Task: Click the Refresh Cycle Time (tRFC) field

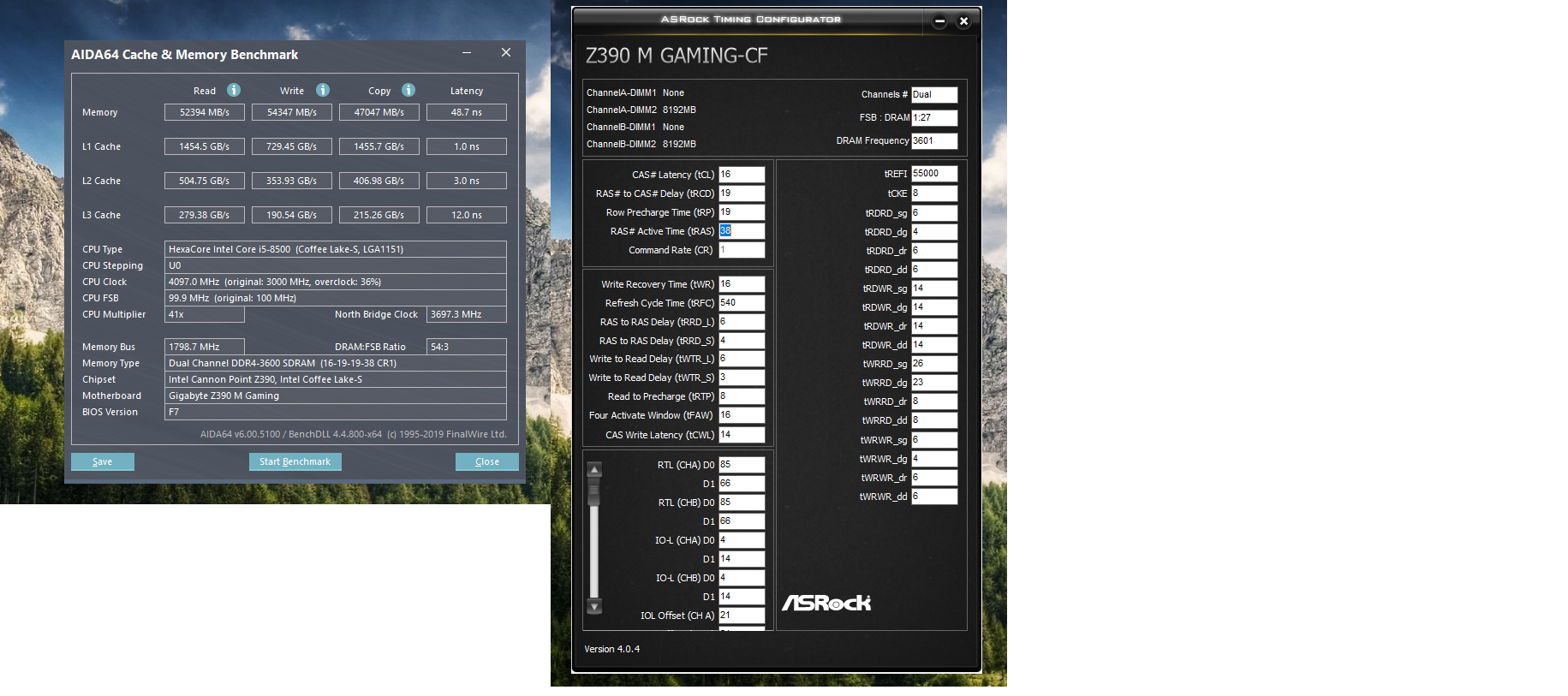Action: click(x=742, y=303)
